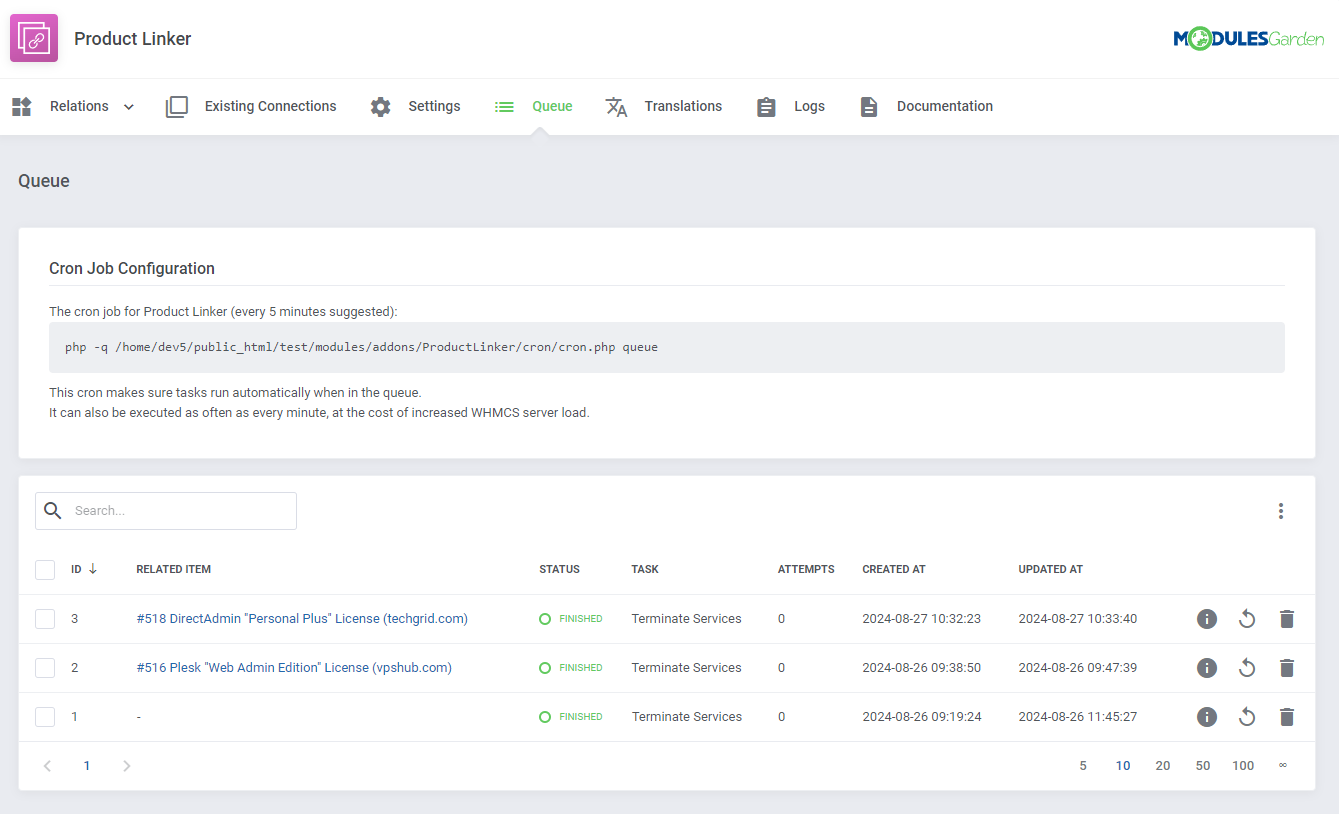
Task: Go to next page arrow
Action: tap(126, 766)
